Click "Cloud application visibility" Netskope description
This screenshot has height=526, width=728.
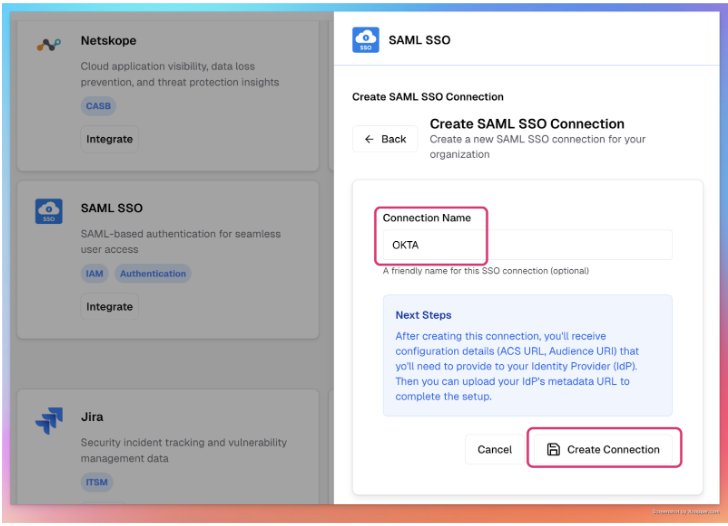tap(180, 74)
